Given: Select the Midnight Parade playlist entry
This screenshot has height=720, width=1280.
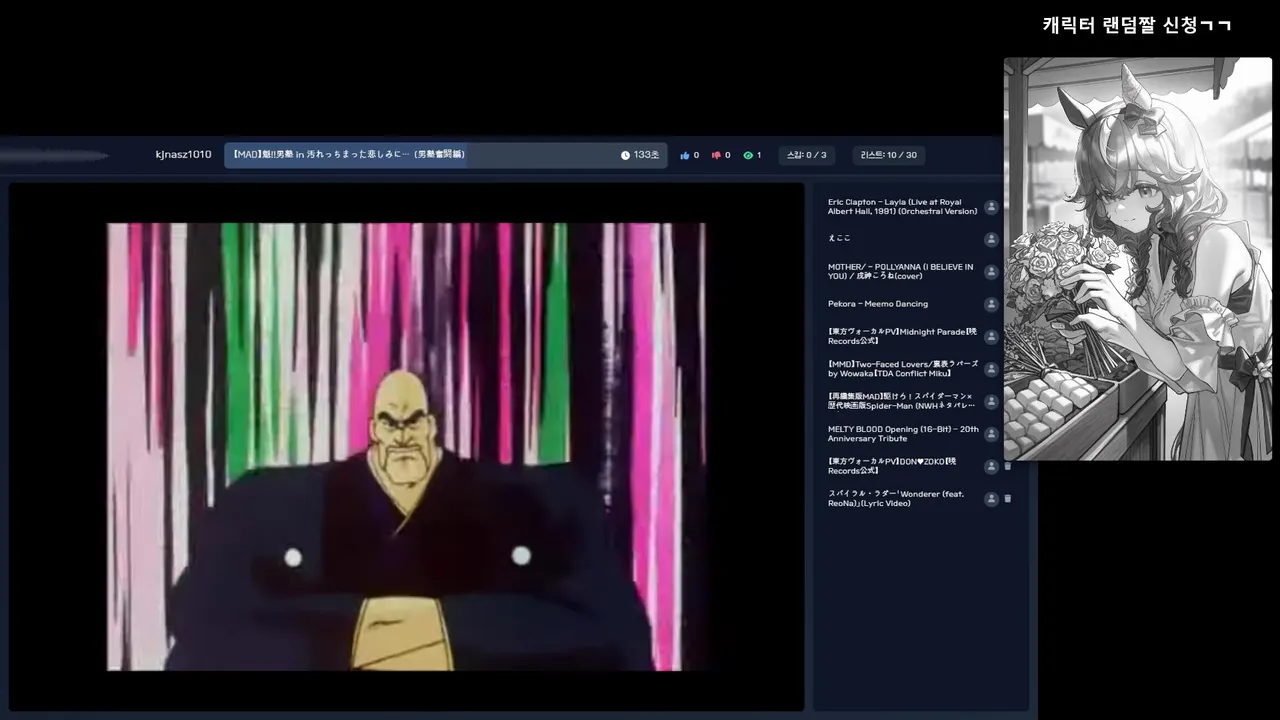Looking at the screenshot, I should 902,337.
